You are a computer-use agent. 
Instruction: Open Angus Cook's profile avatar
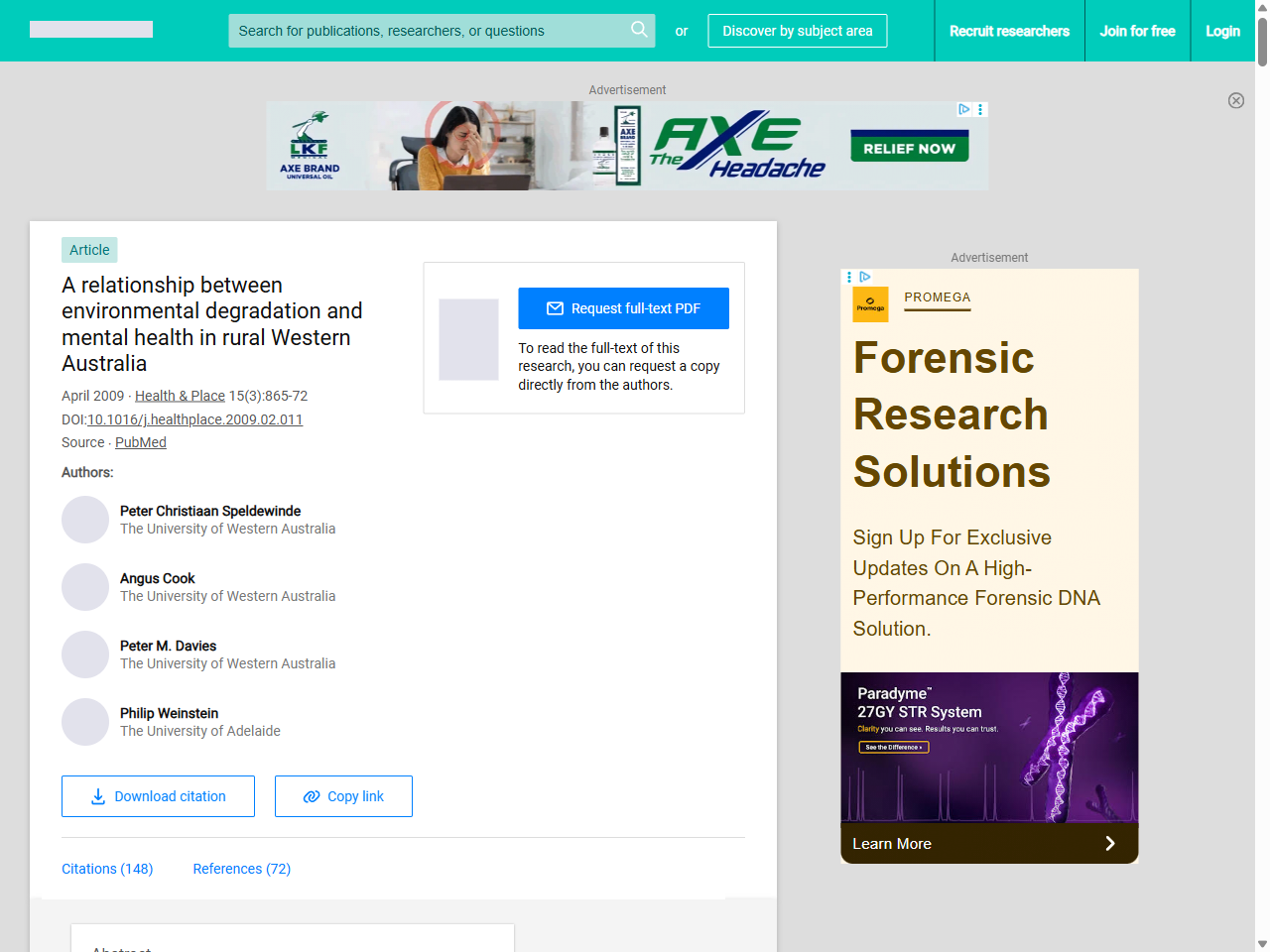85,587
